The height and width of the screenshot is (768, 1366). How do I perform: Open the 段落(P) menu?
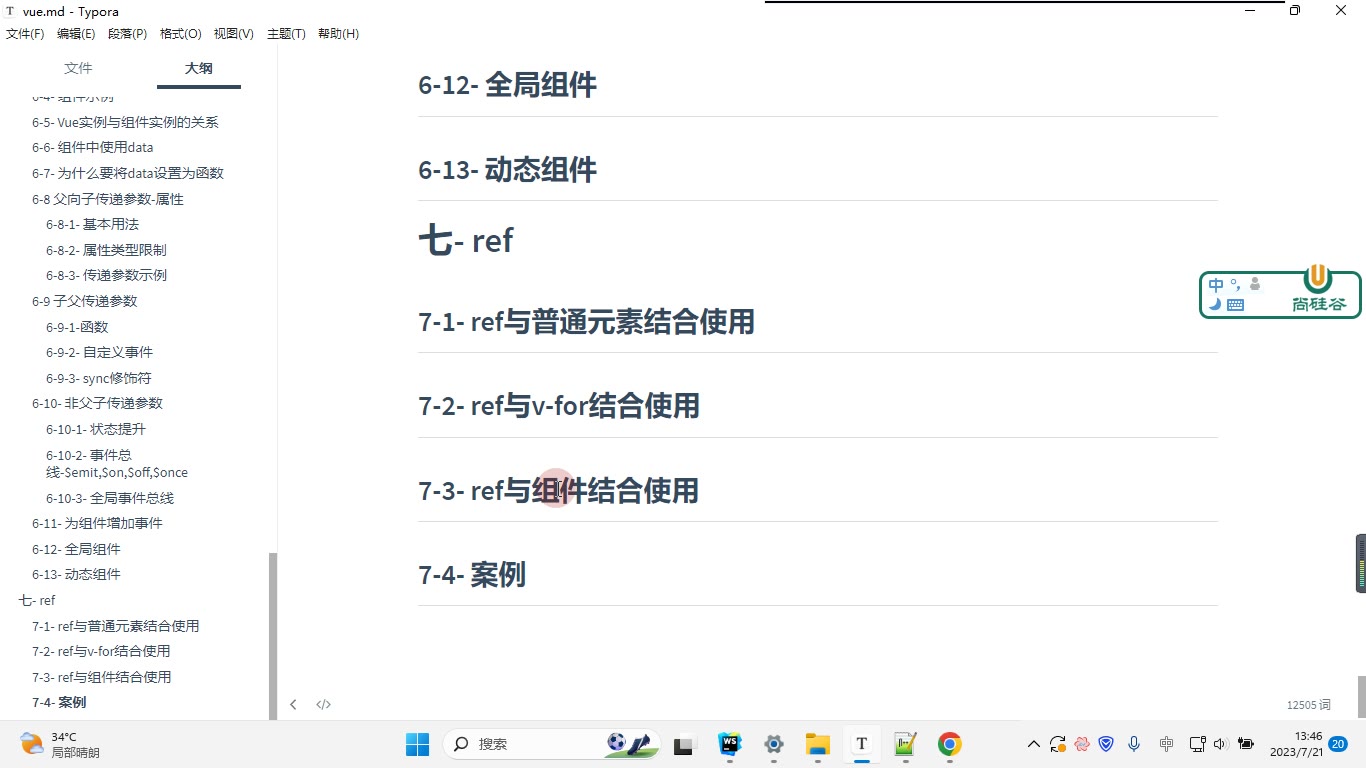coord(127,34)
